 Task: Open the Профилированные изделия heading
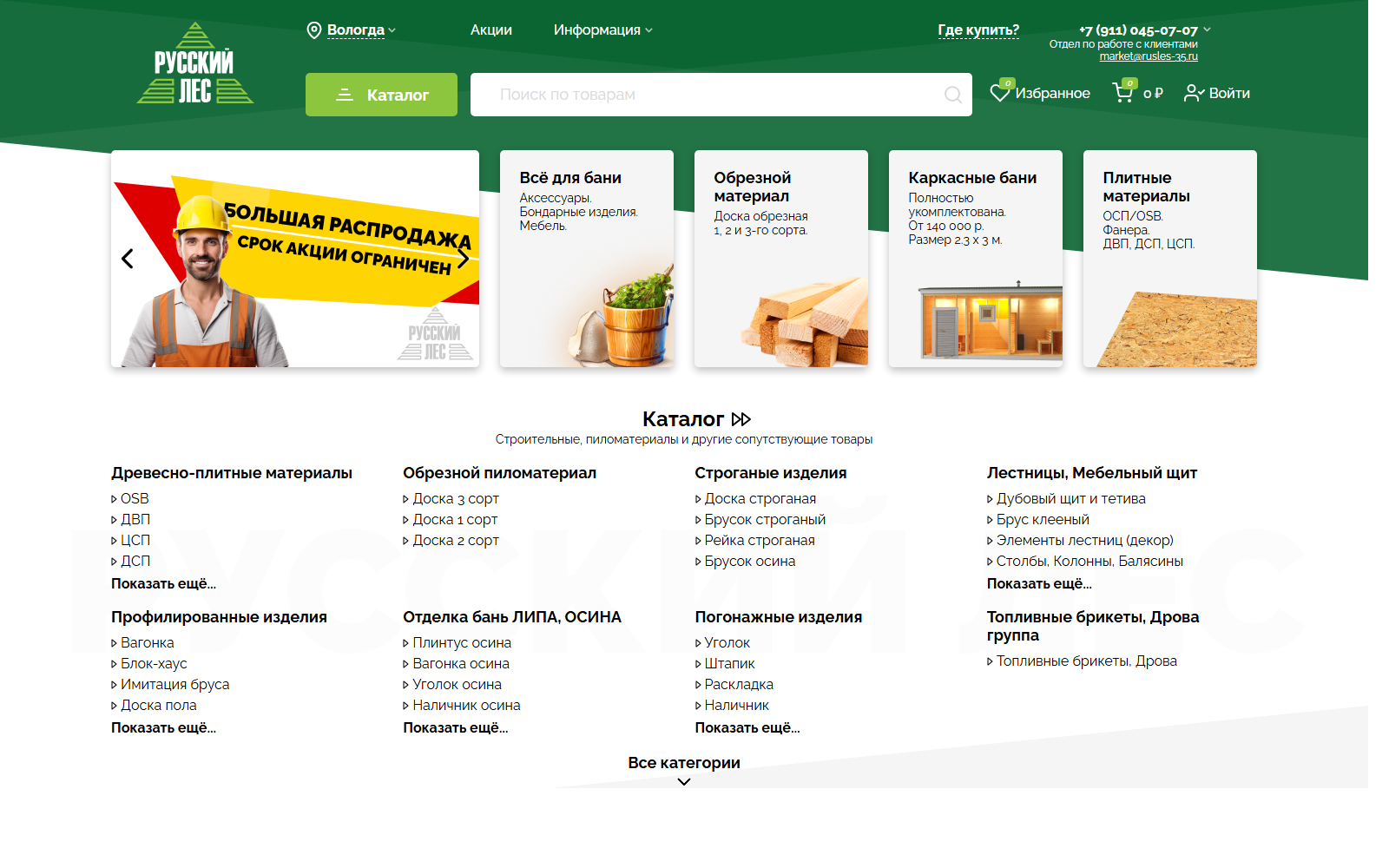click(x=219, y=617)
